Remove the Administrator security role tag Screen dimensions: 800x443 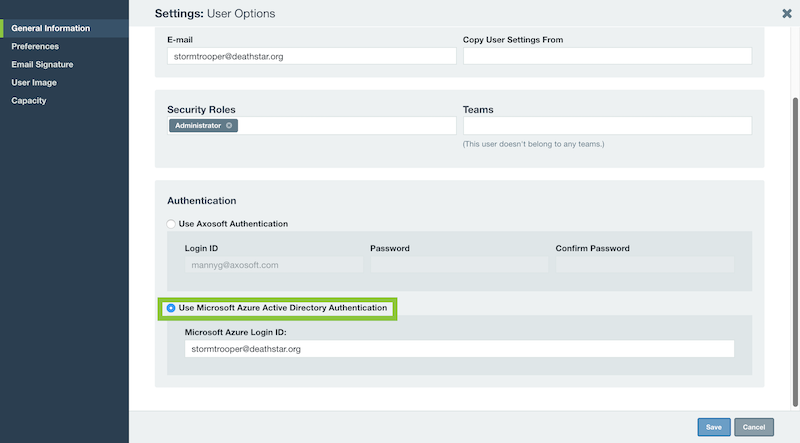pos(229,126)
